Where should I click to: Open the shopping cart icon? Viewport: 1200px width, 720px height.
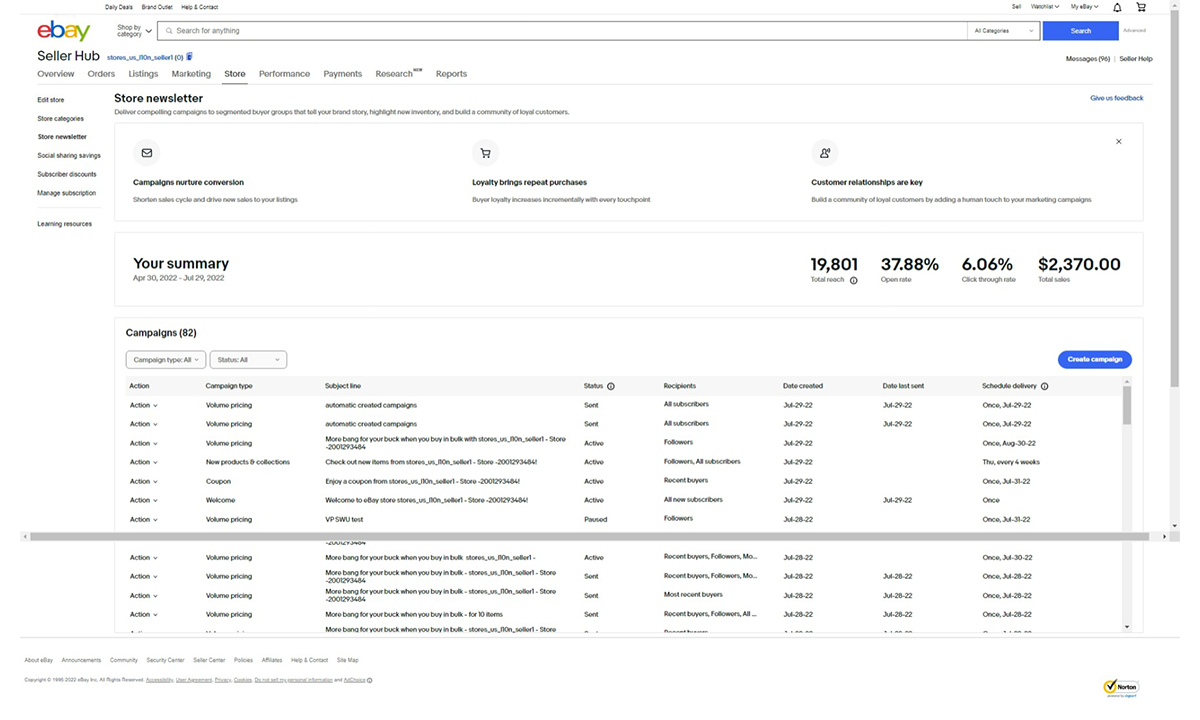click(x=1141, y=7)
